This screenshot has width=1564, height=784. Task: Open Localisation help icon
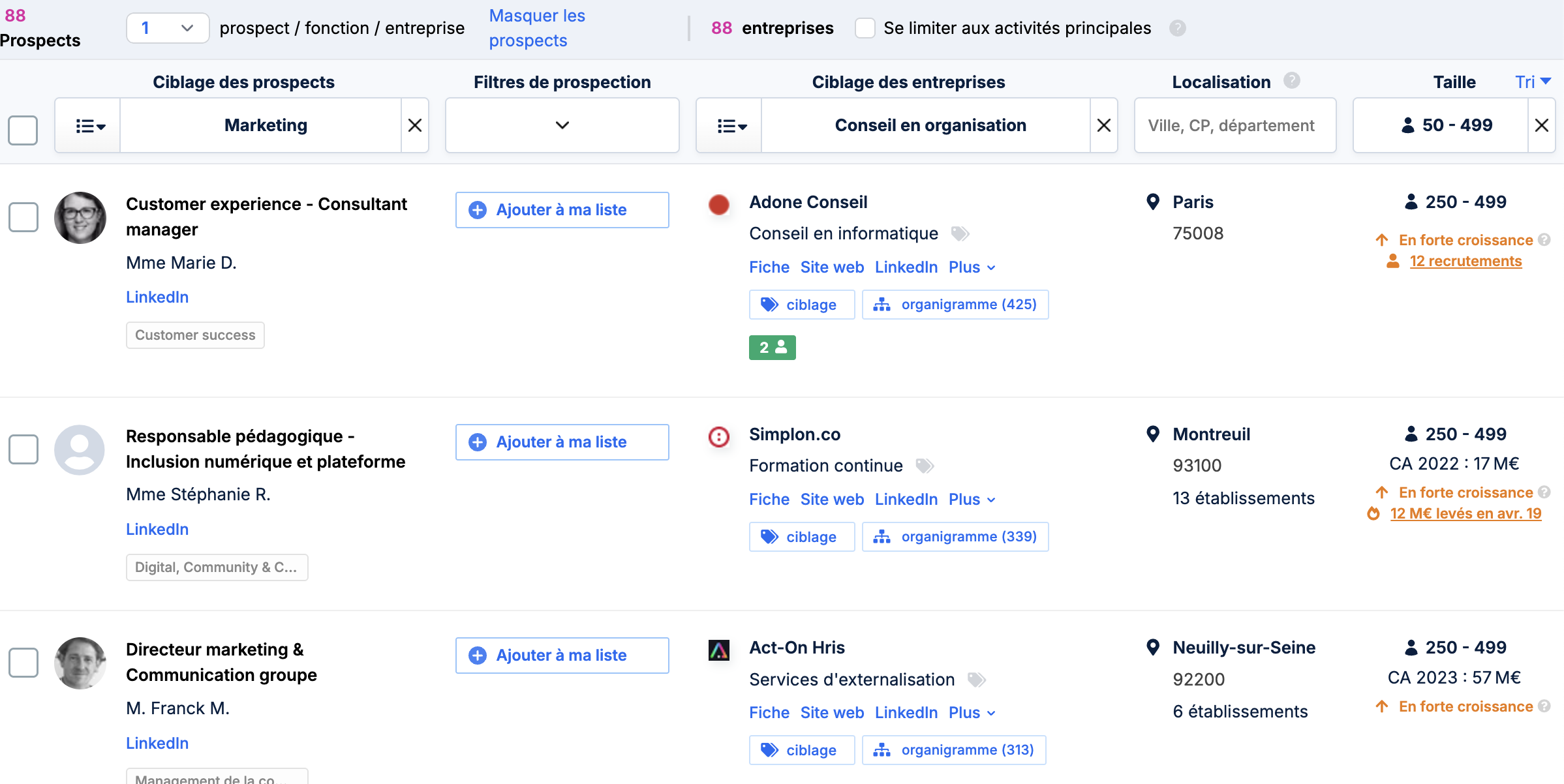(x=1292, y=80)
